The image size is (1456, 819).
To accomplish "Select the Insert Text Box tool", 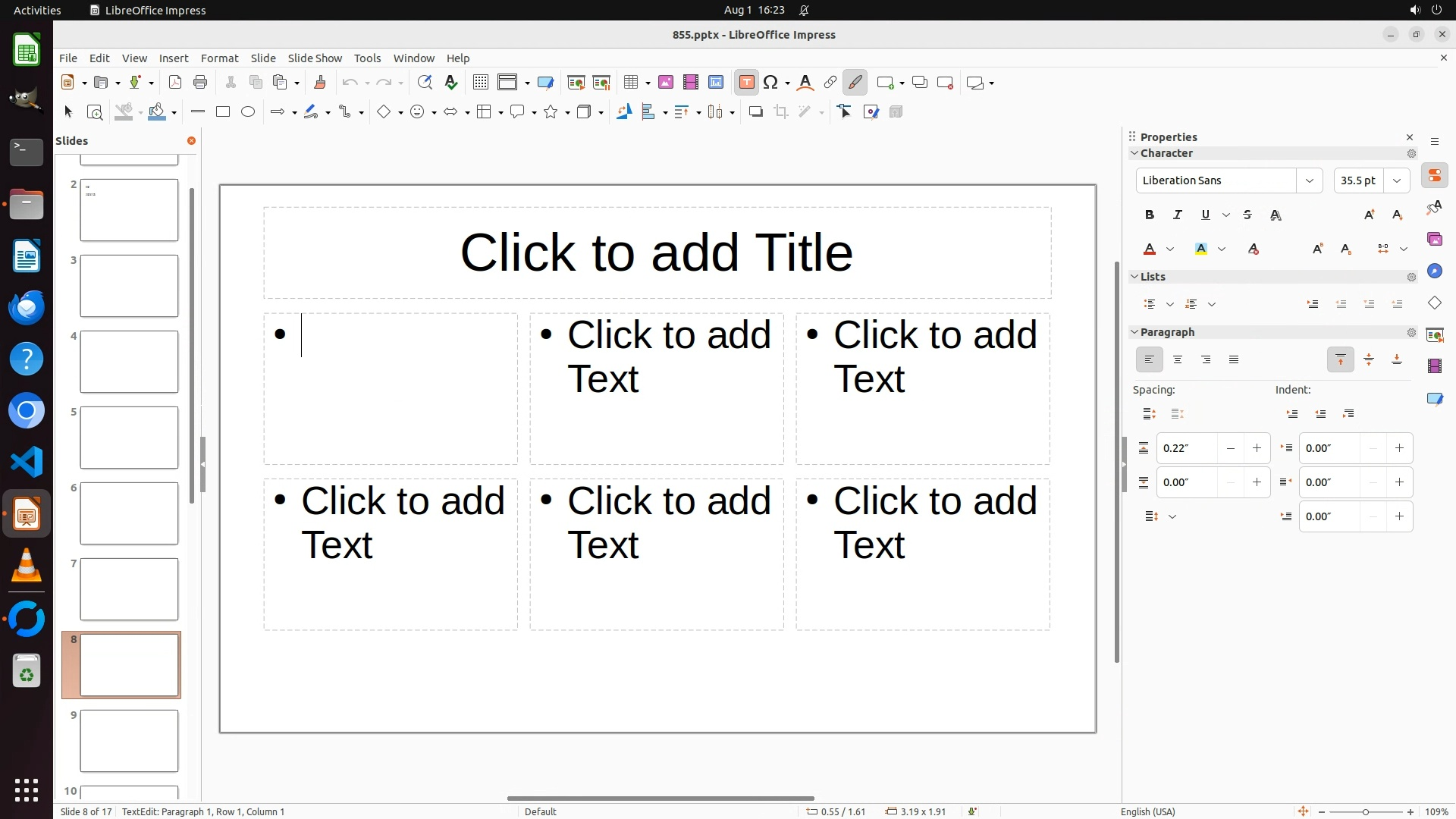I will [746, 83].
